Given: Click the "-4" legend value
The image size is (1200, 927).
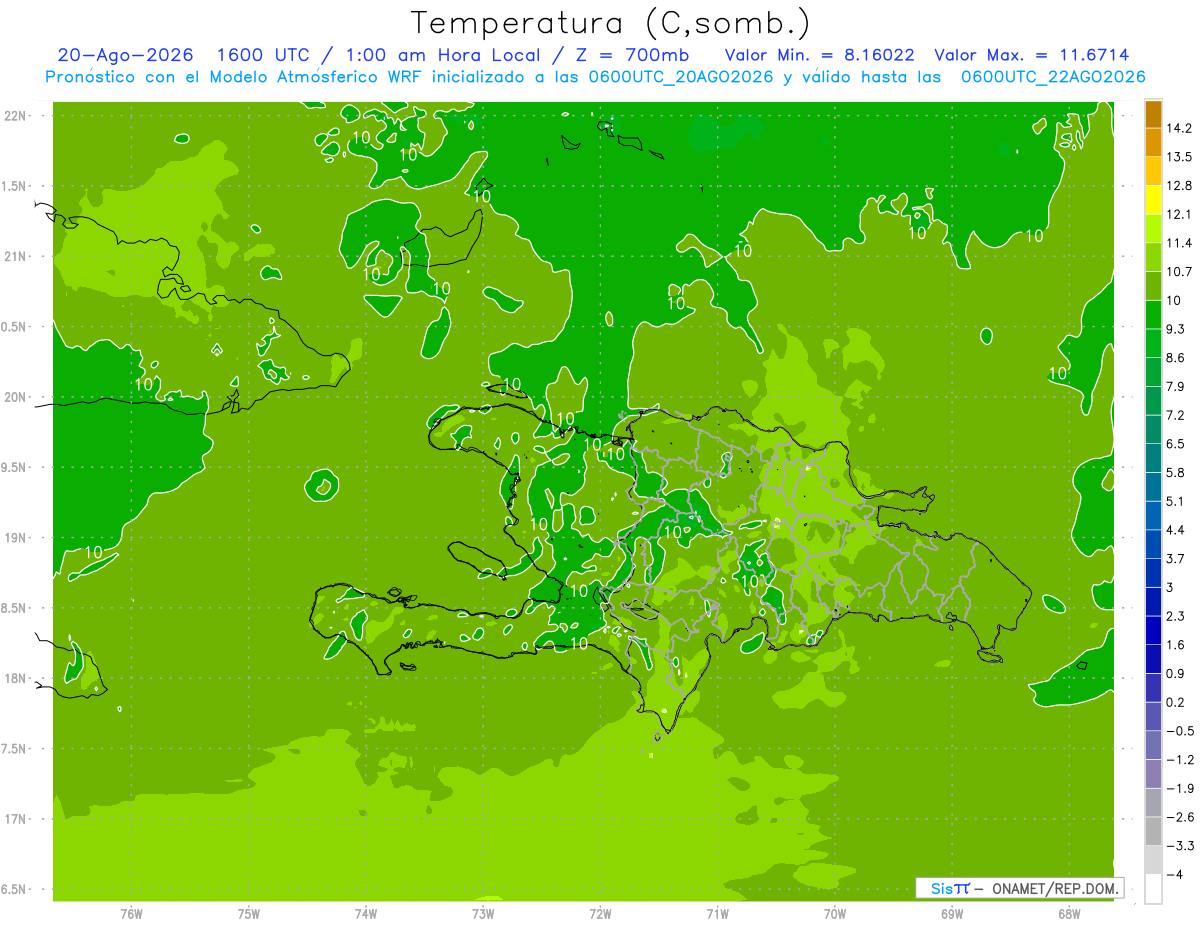Looking at the screenshot, I should click(x=1175, y=875).
